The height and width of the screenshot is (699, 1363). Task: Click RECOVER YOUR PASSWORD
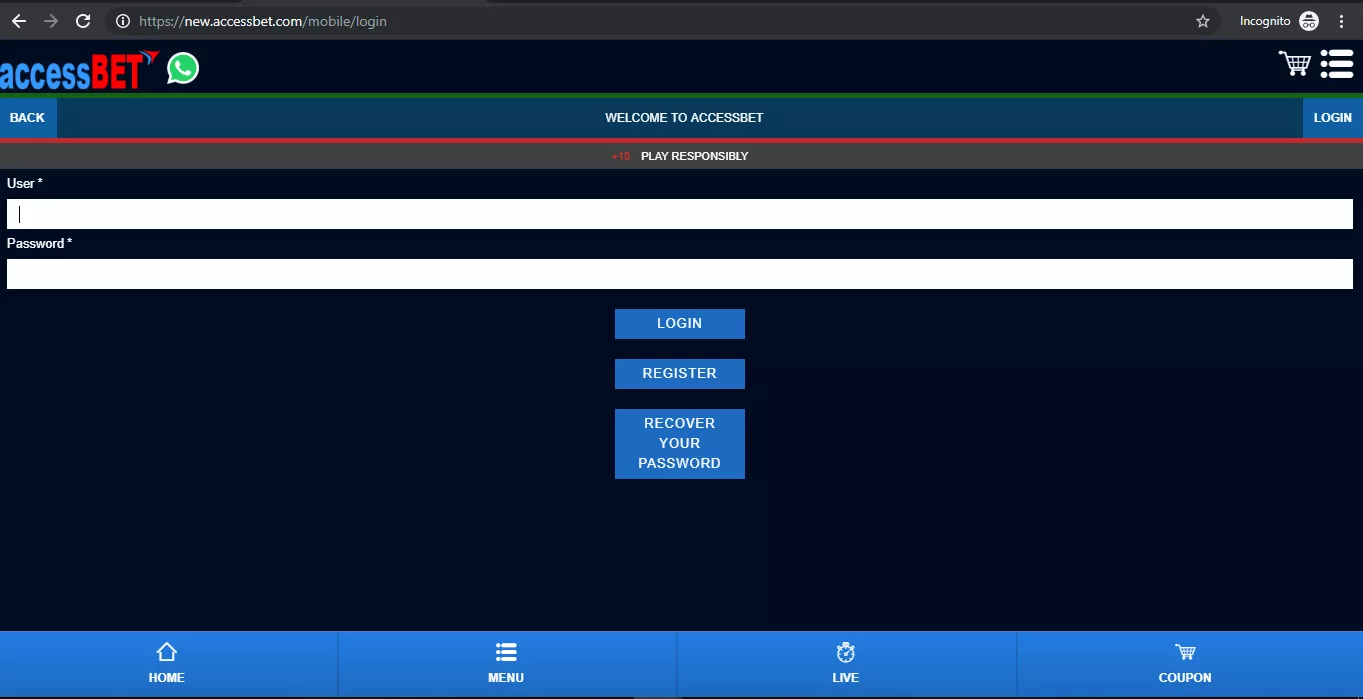point(679,443)
